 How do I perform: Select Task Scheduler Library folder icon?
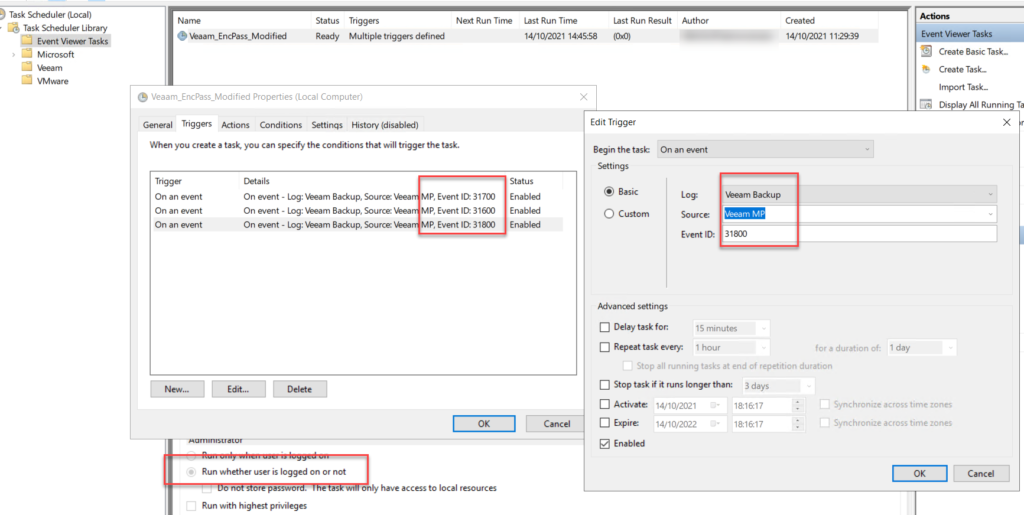pyautogui.click(x=13, y=28)
